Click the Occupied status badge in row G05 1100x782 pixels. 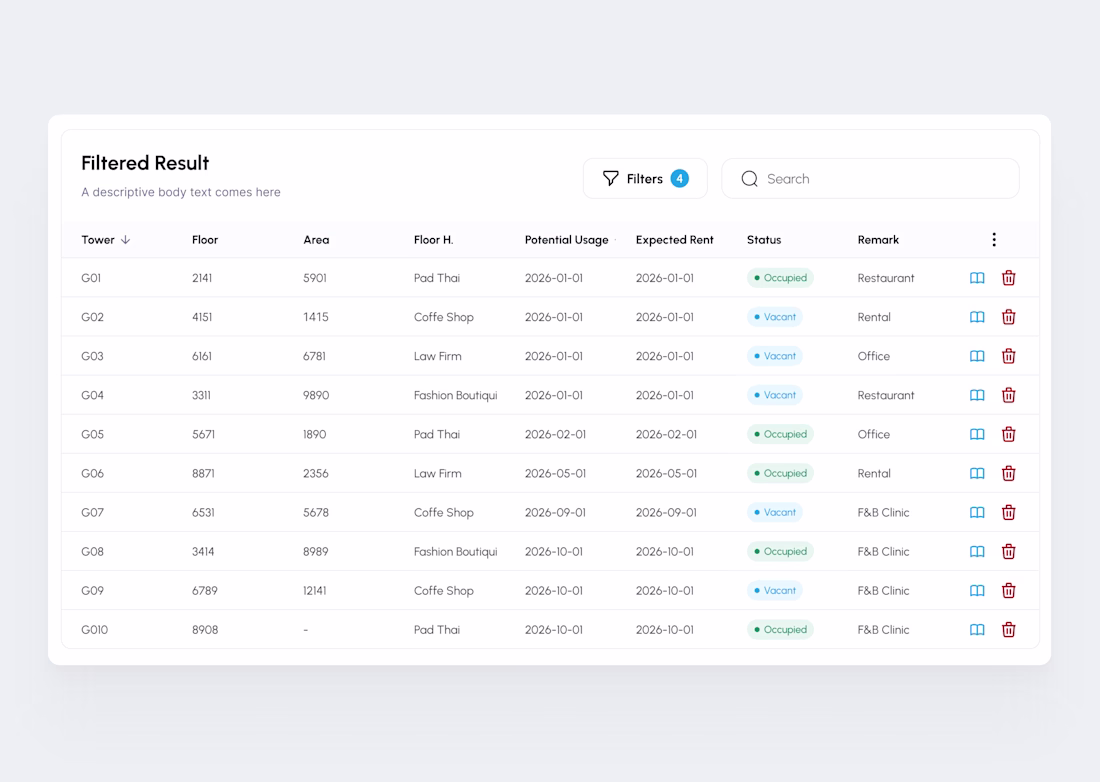point(780,434)
